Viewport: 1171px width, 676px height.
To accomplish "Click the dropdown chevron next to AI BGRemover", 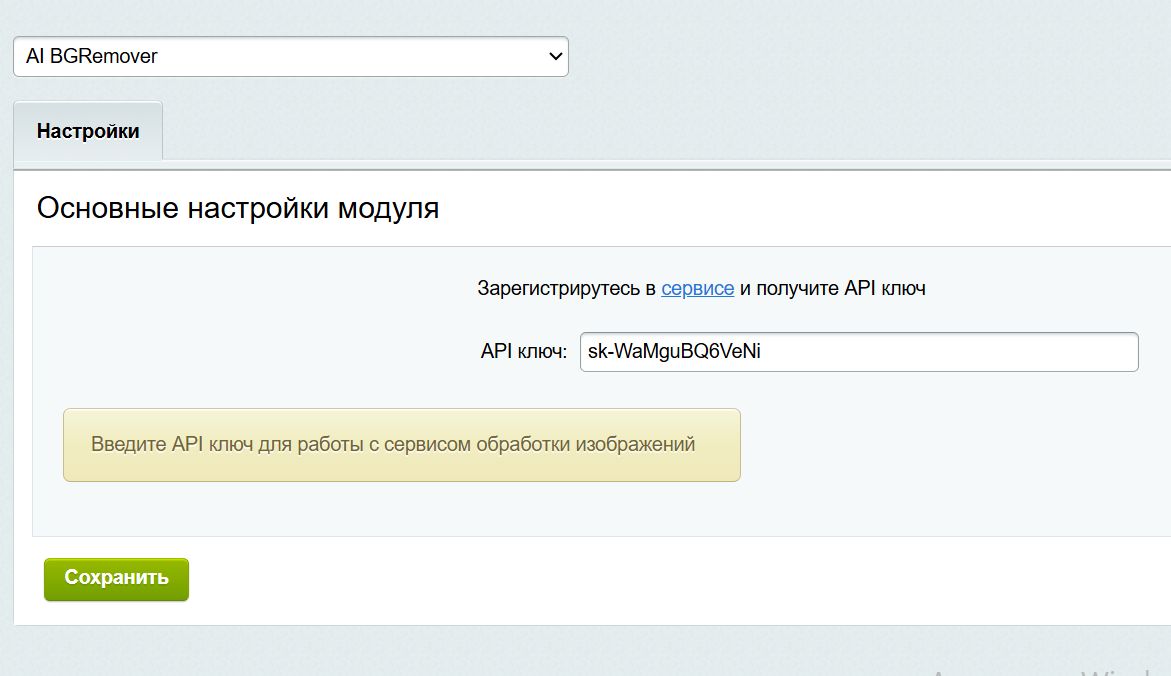I will (554, 57).
